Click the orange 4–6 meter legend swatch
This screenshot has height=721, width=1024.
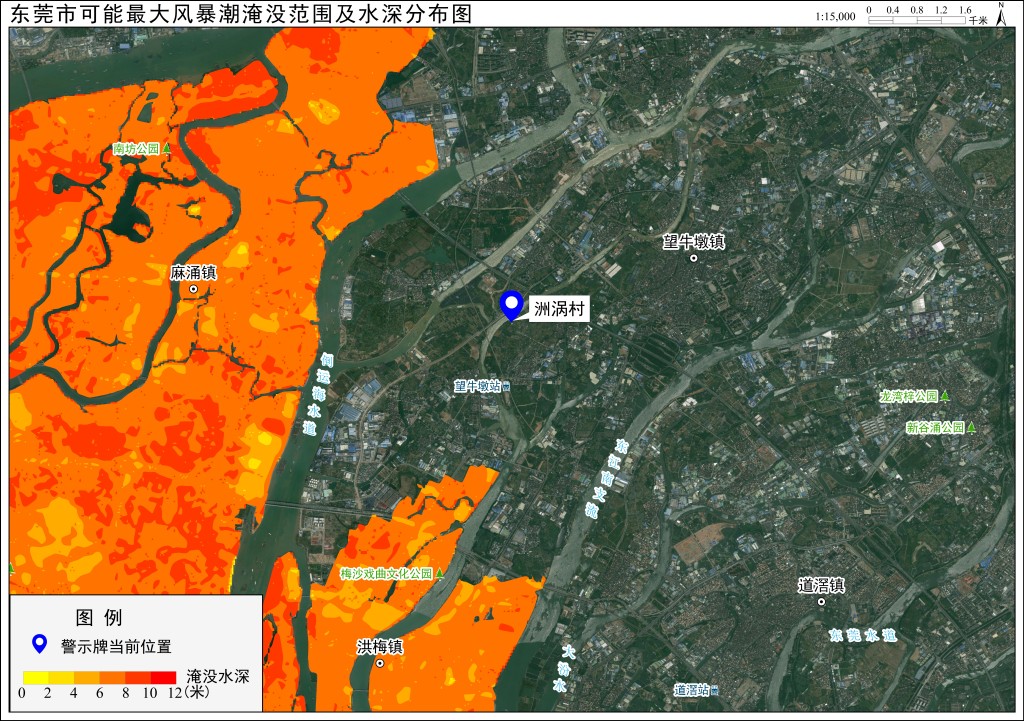[x=86, y=677]
